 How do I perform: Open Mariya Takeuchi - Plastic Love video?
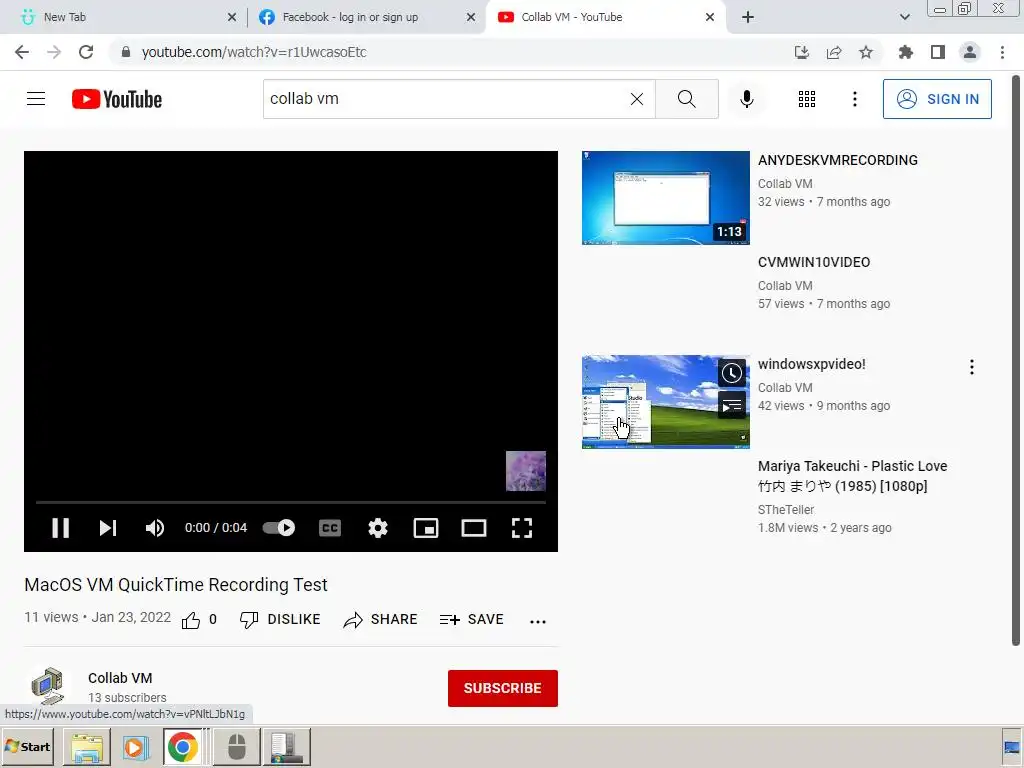(852, 475)
